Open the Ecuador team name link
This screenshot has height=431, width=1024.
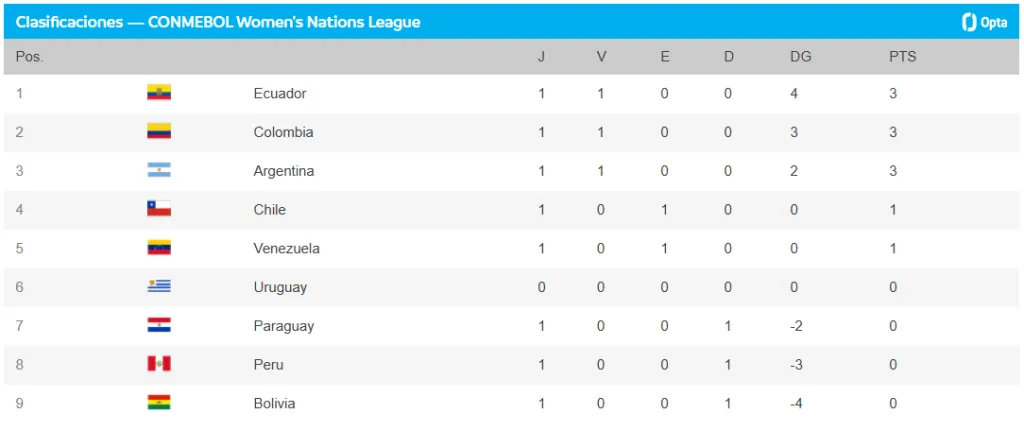280,93
